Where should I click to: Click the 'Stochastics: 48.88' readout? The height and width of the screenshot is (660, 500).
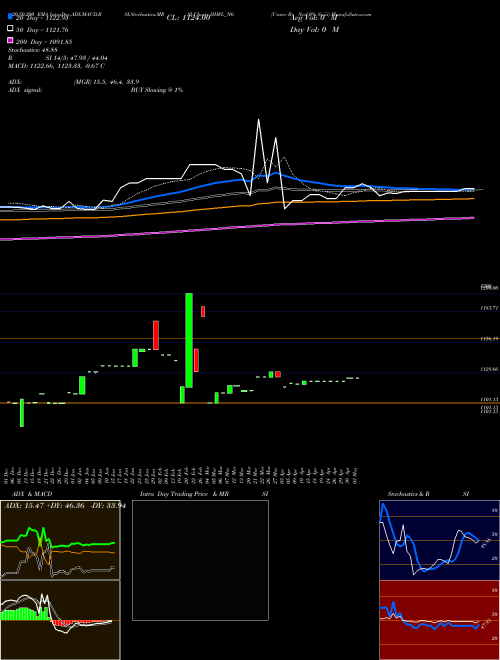[33, 50]
